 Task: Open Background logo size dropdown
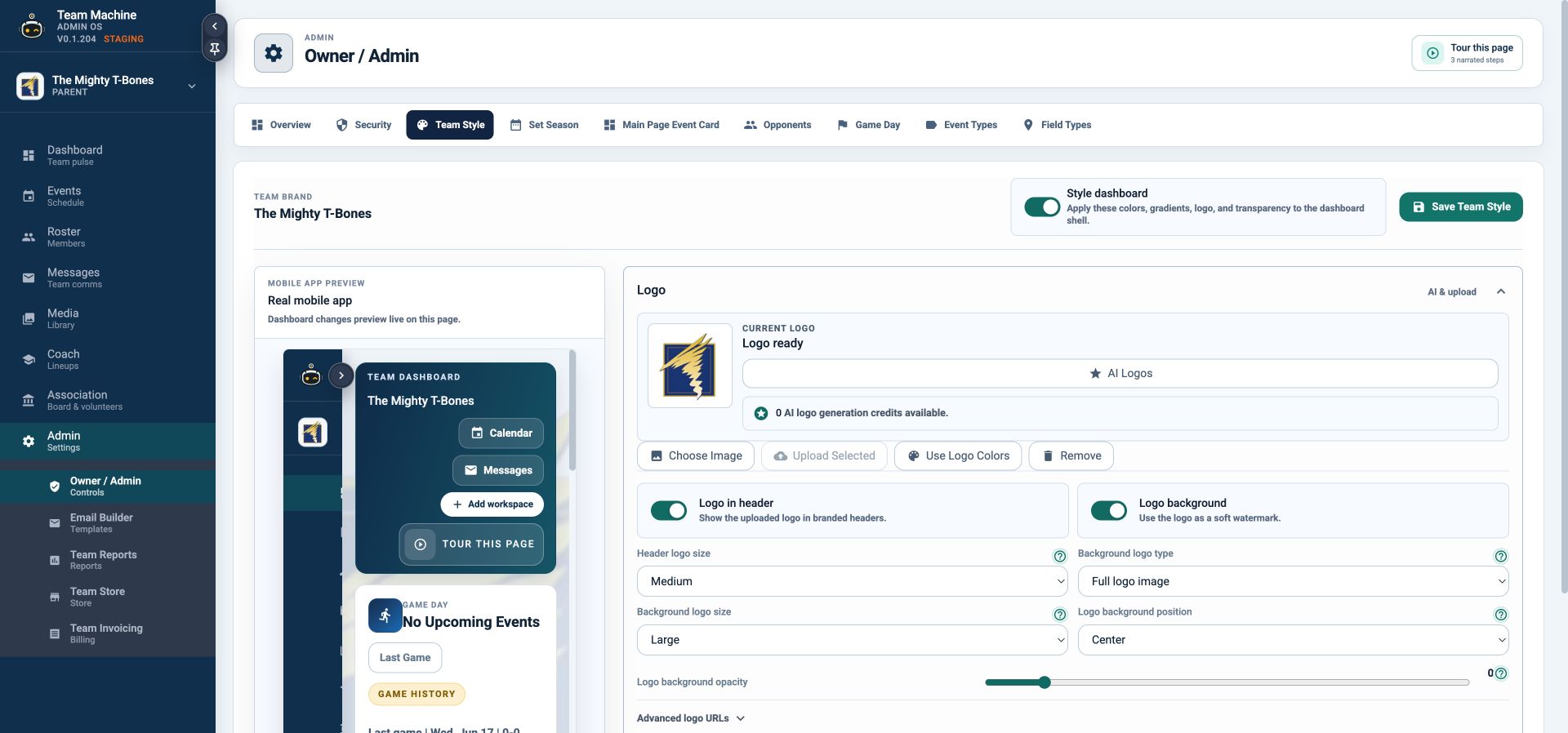click(x=853, y=640)
